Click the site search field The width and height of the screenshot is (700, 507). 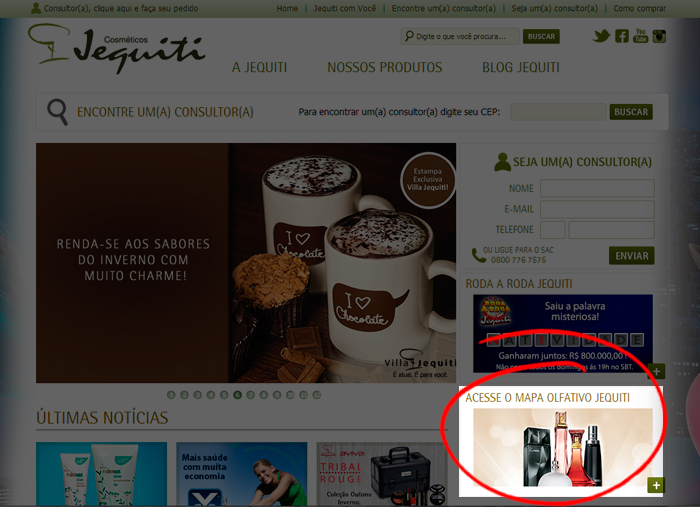point(460,36)
